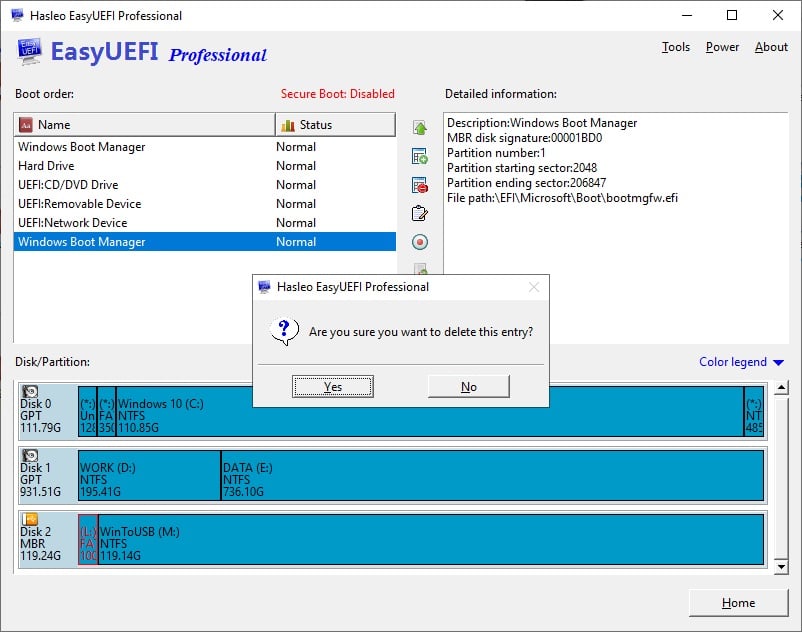Click the delete boot entry icon
The height and width of the screenshot is (632, 802).
420,183
